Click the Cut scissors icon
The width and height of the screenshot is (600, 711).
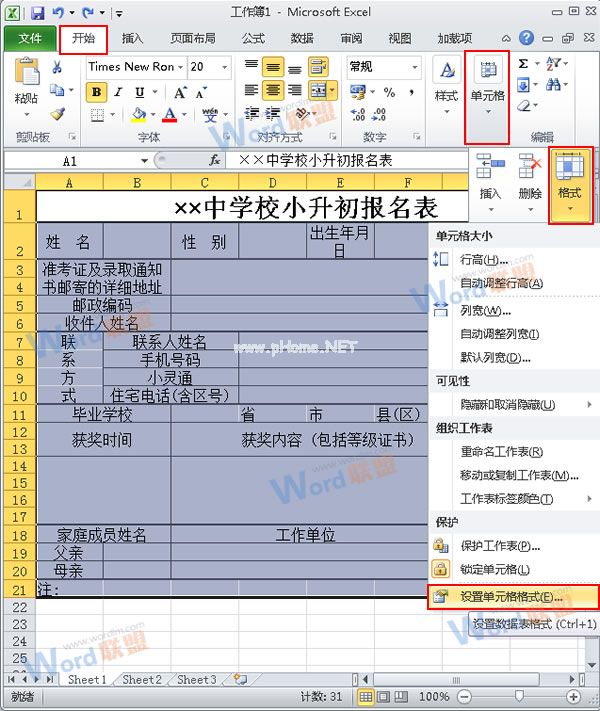coord(57,67)
